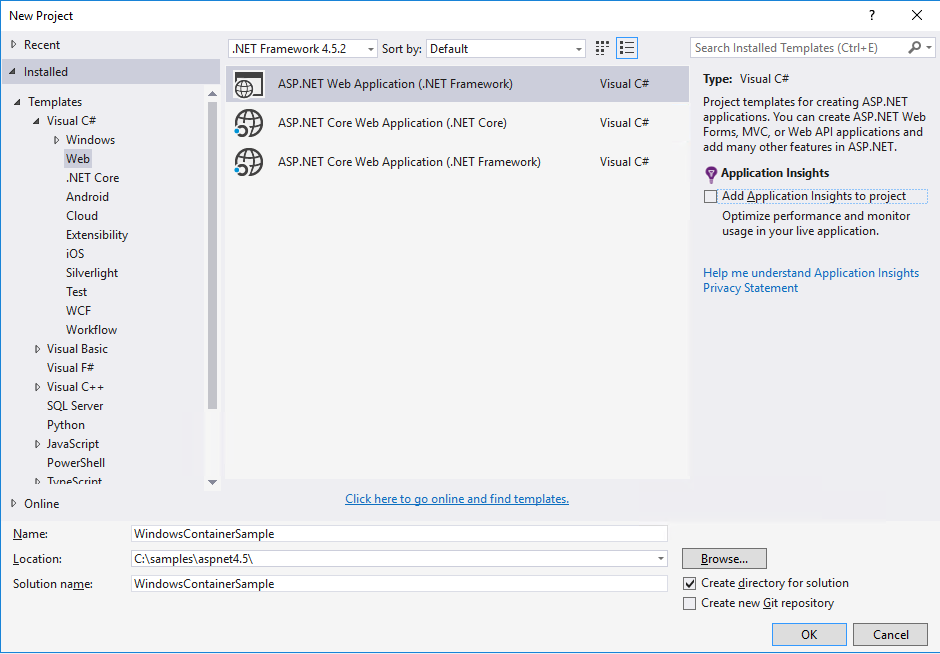
Task: Click the search magnifier icon
Action: (914, 47)
